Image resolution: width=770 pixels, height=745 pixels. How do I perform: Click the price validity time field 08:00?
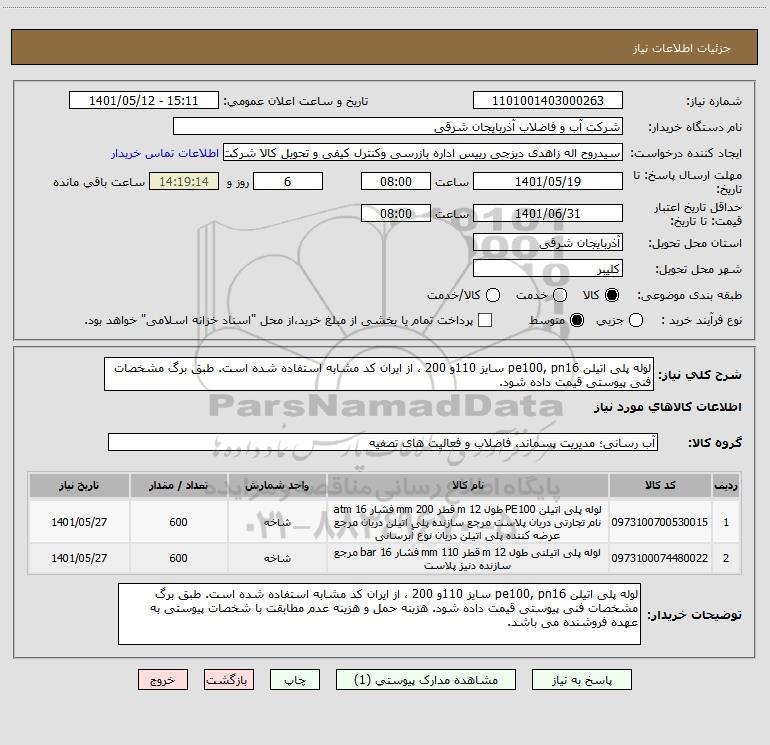click(x=396, y=214)
